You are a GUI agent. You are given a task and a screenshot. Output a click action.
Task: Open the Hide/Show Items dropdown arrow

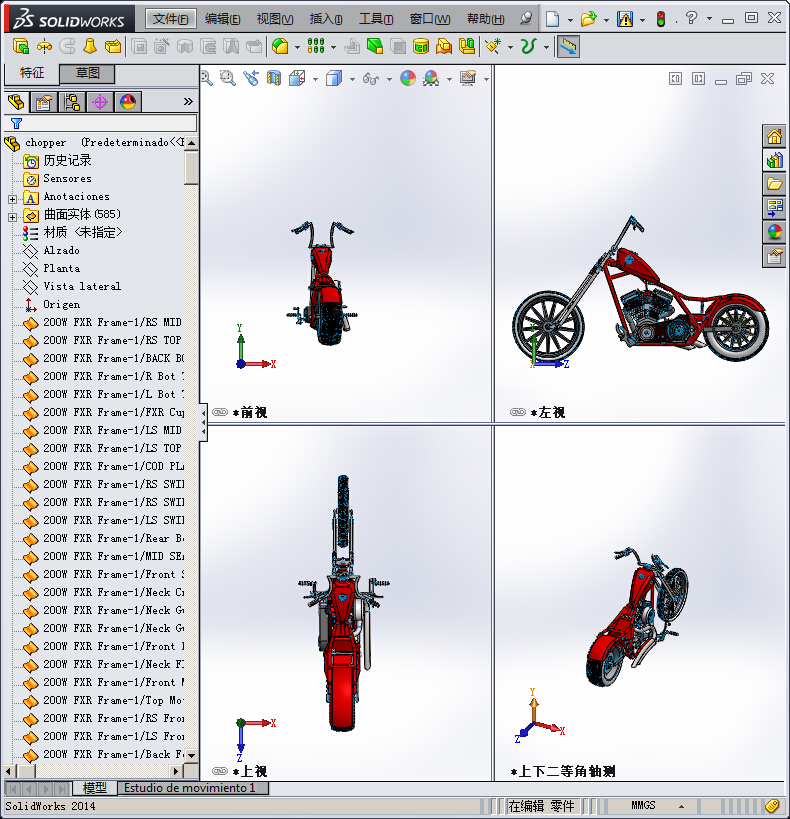389,79
